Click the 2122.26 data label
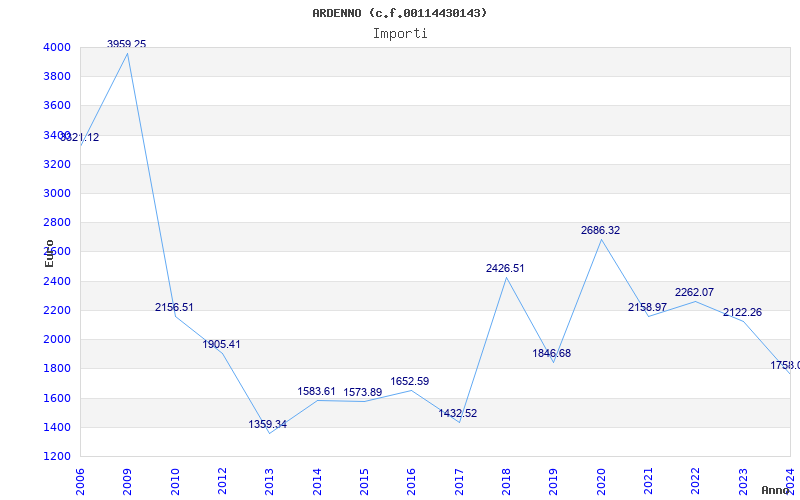The width and height of the screenshot is (800, 500). tap(742, 312)
